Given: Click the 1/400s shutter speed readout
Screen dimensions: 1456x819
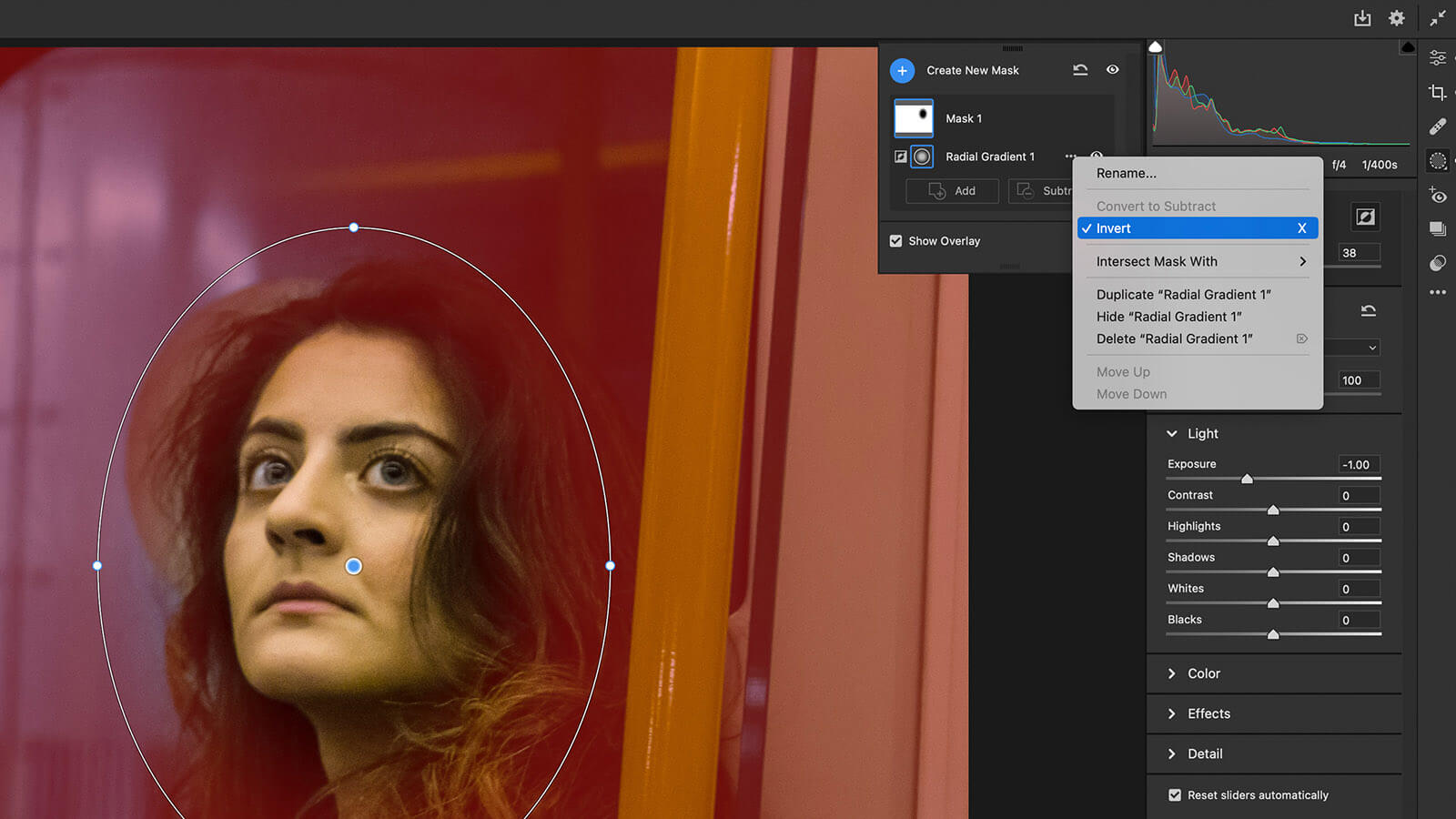Looking at the screenshot, I should point(1380,165).
